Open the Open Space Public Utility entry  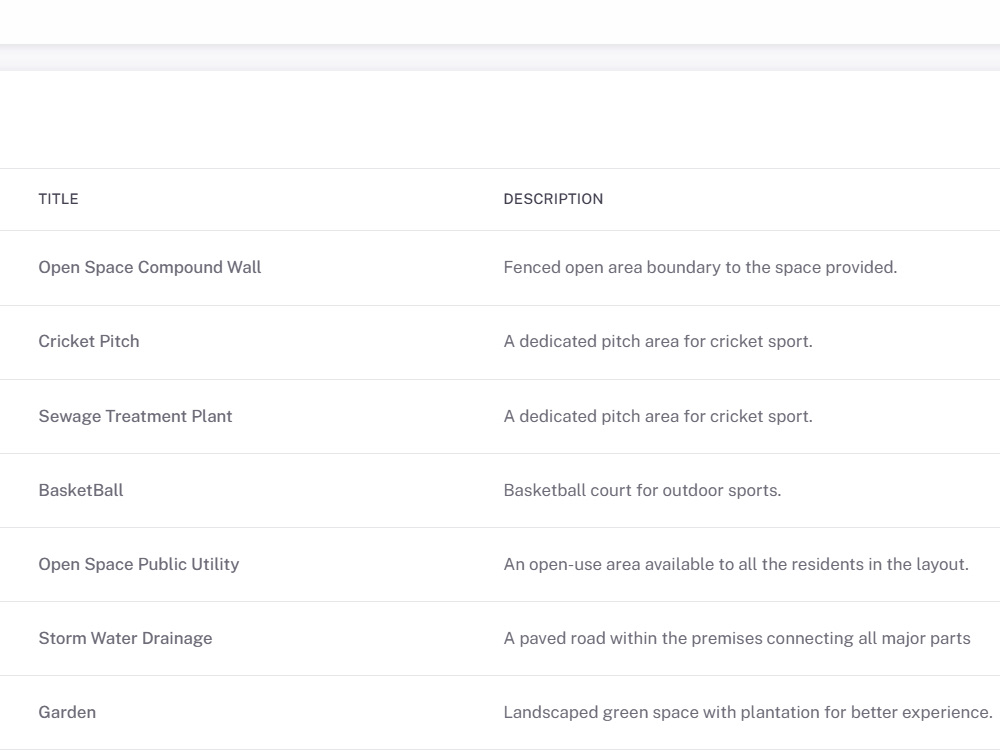139,564
